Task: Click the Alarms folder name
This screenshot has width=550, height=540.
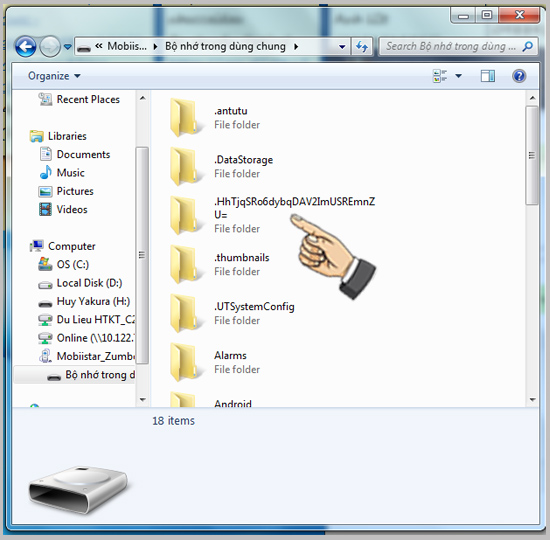Action: (230, 355)
